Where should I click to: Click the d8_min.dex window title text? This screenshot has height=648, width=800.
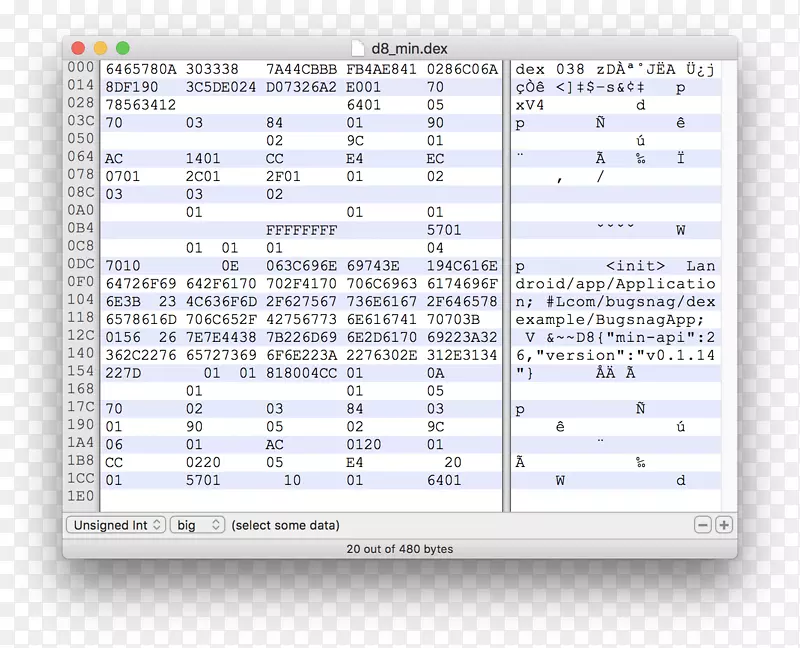[411, 48]
